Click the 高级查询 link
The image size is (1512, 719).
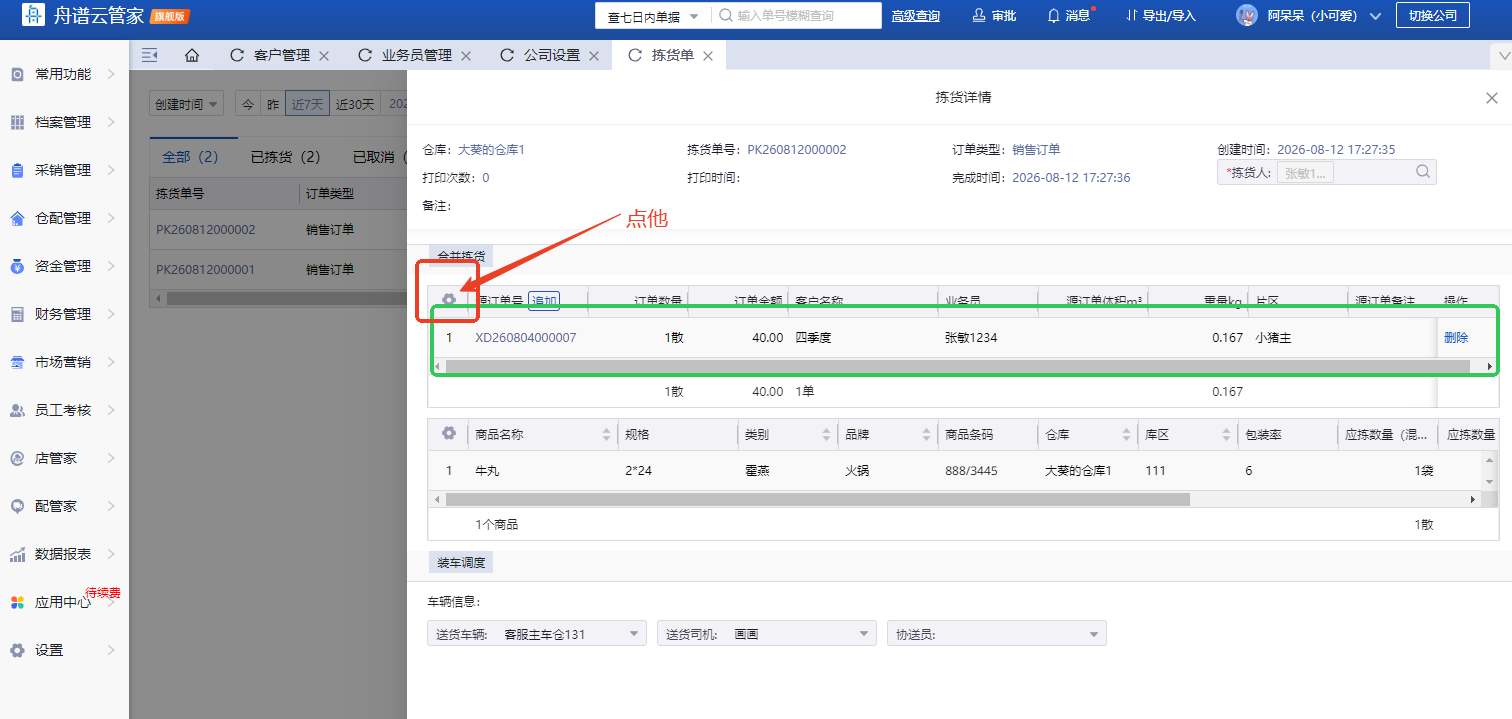[915, 16]
